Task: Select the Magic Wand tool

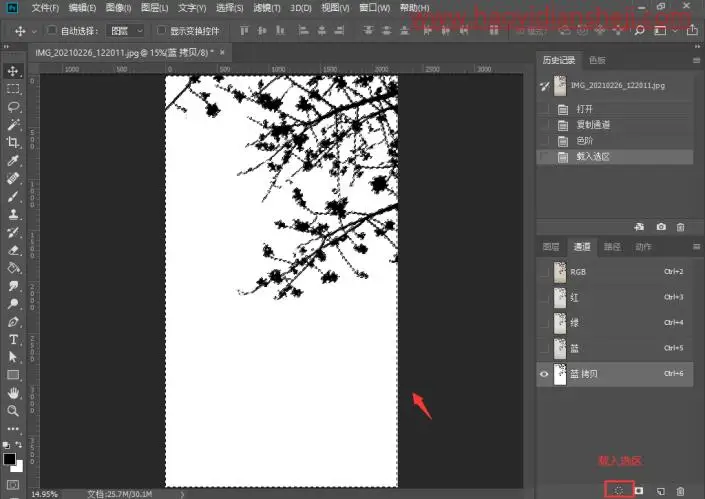Action: coord(13,125)
